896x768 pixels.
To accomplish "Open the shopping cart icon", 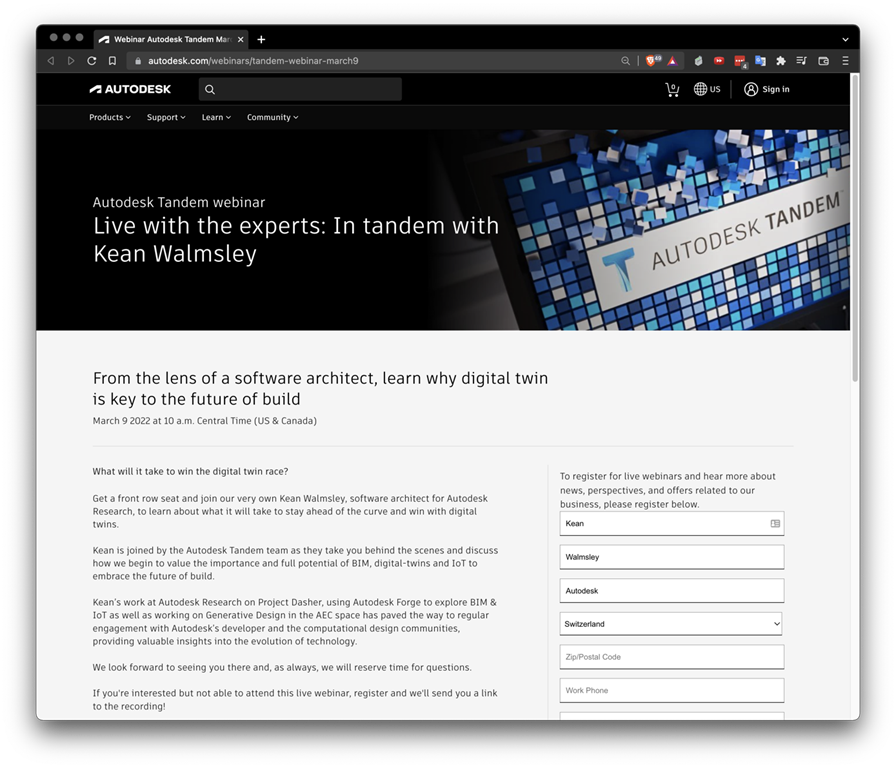I will [672, 89].
